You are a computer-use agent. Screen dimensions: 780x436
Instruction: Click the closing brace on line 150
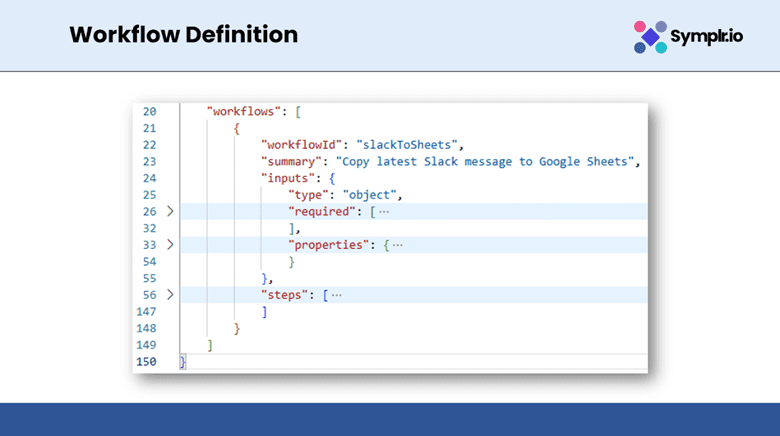(182, 361)
